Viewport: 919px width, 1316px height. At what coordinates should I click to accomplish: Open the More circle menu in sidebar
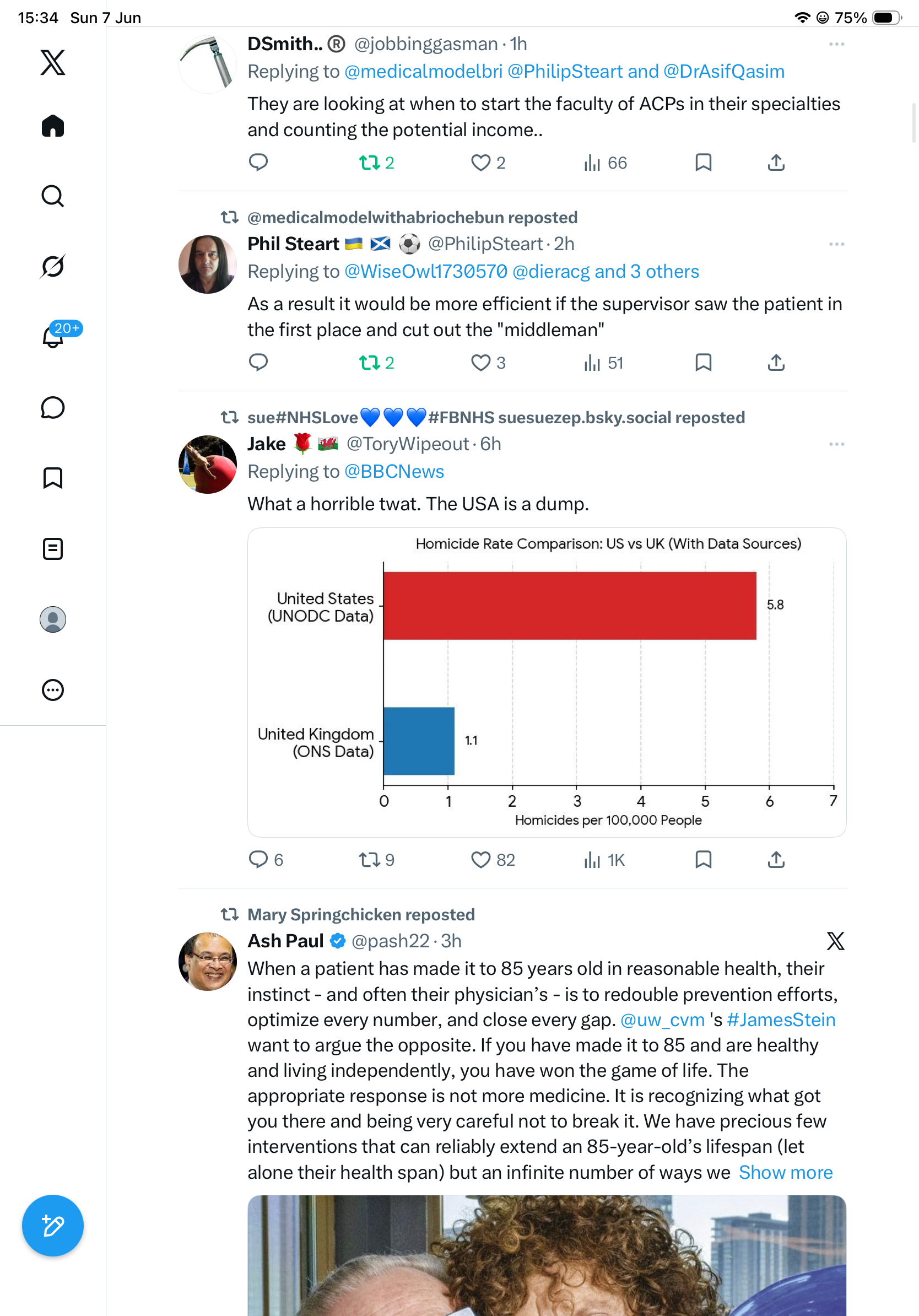[x=53, y=689]
